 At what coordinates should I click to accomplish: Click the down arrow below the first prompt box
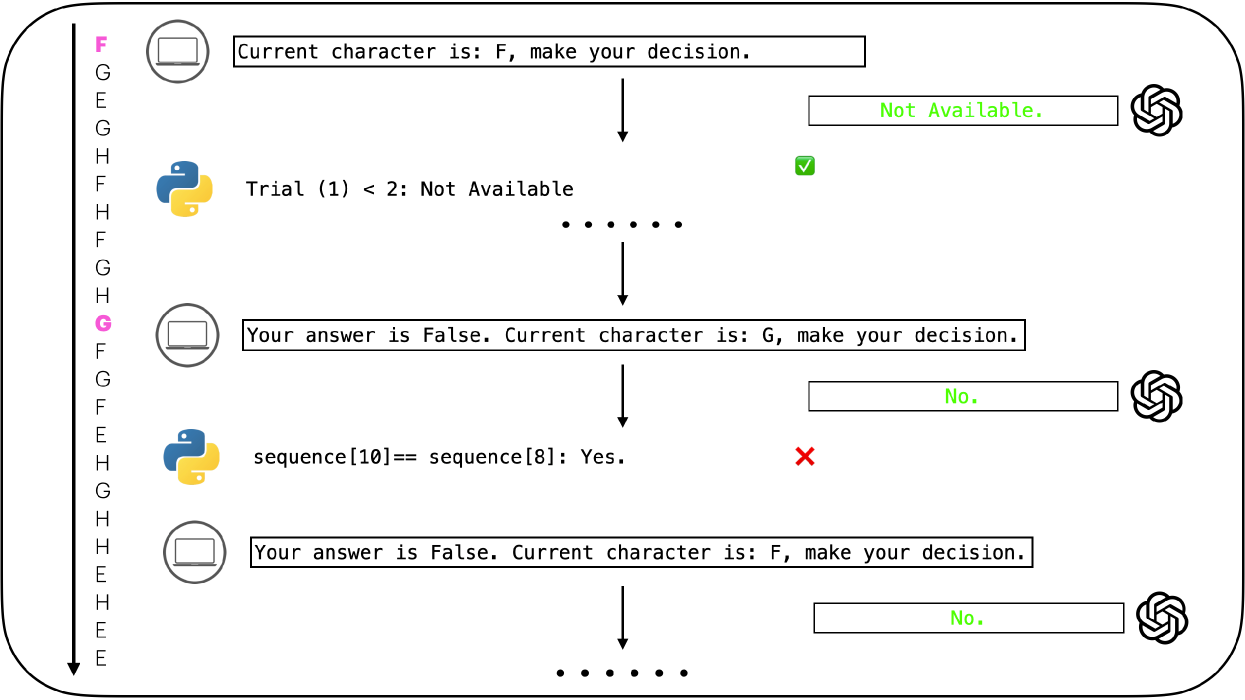(x=622, y=110)
